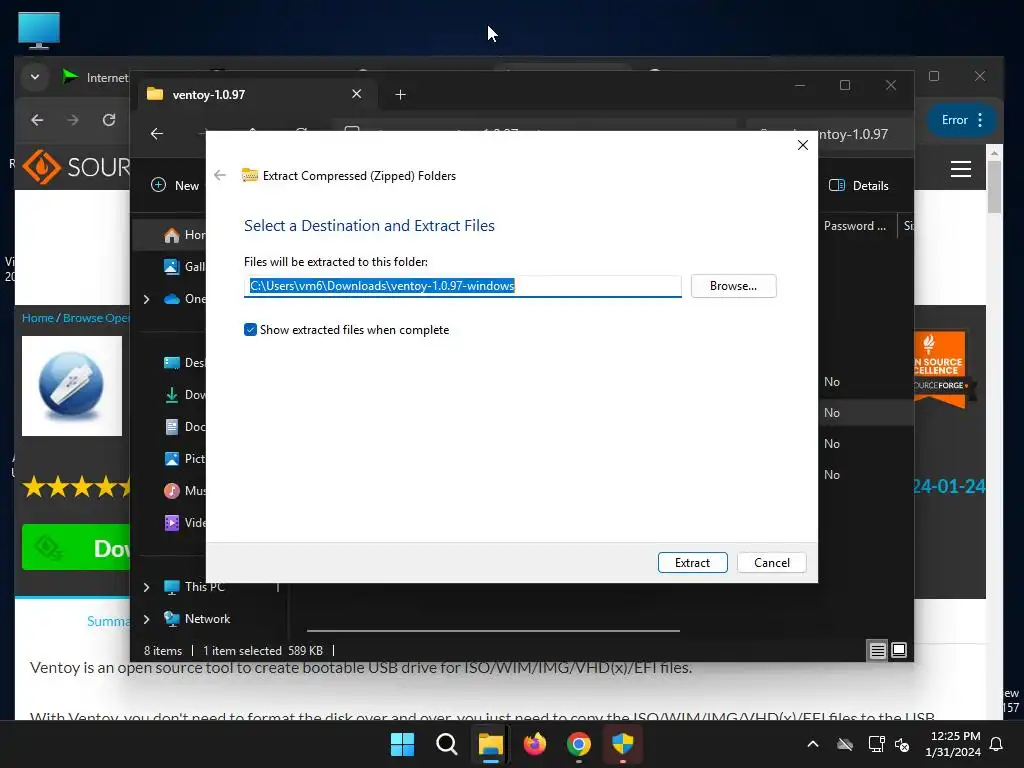Click the back arrow in the Extract wizard

click(220, 175)
